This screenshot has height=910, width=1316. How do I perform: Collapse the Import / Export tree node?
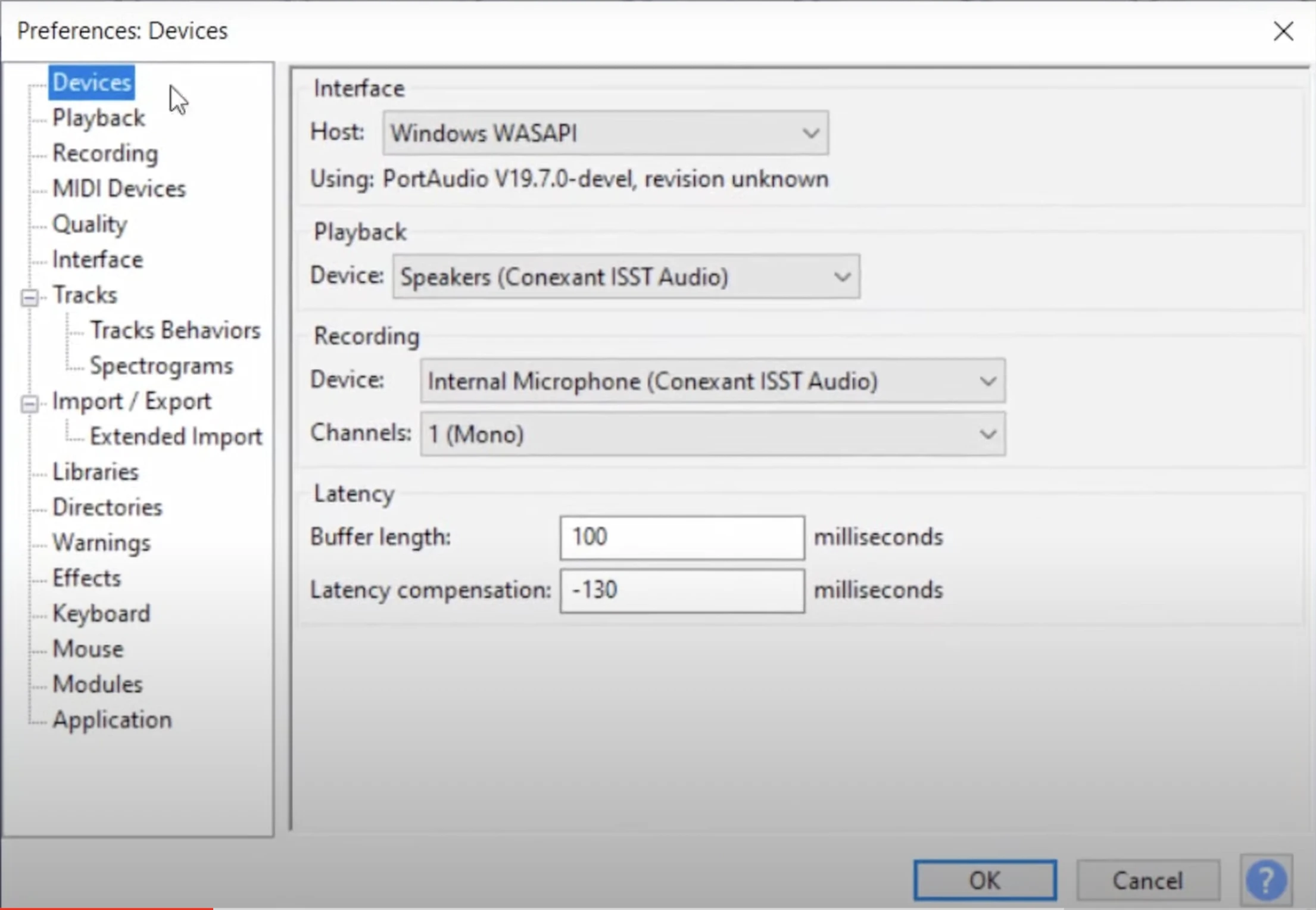[x=29, y=403]
